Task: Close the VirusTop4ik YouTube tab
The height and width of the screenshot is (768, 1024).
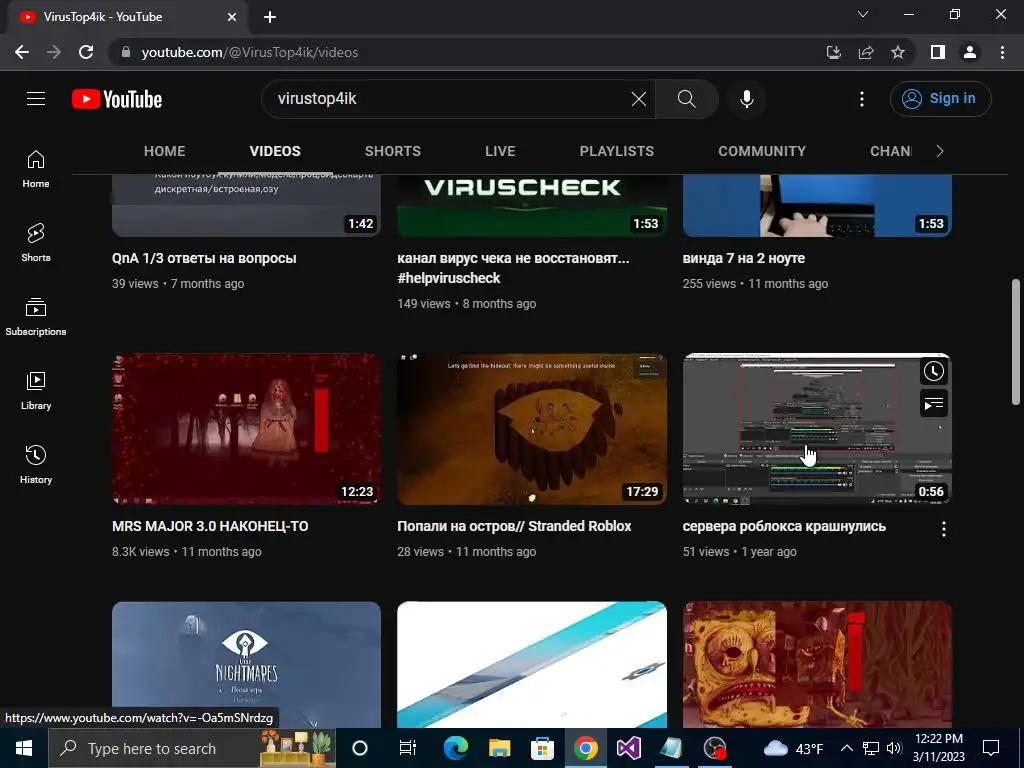Action: coord(232,17)
